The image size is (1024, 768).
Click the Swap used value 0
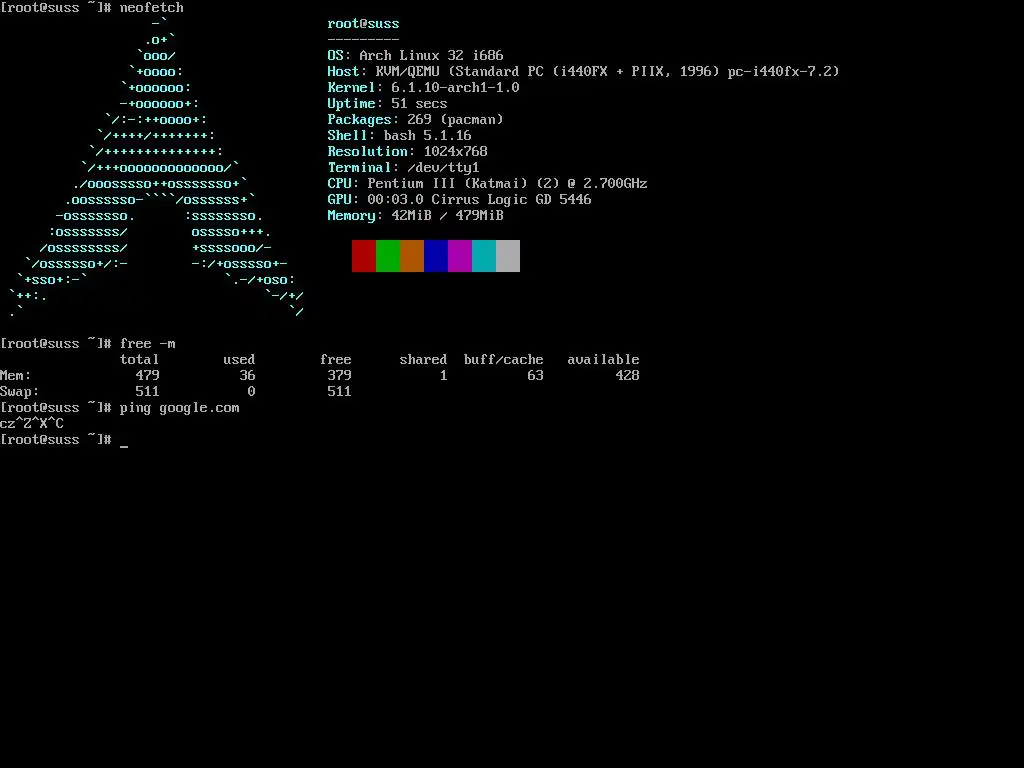pyautogui.click(x=251, y=391)
